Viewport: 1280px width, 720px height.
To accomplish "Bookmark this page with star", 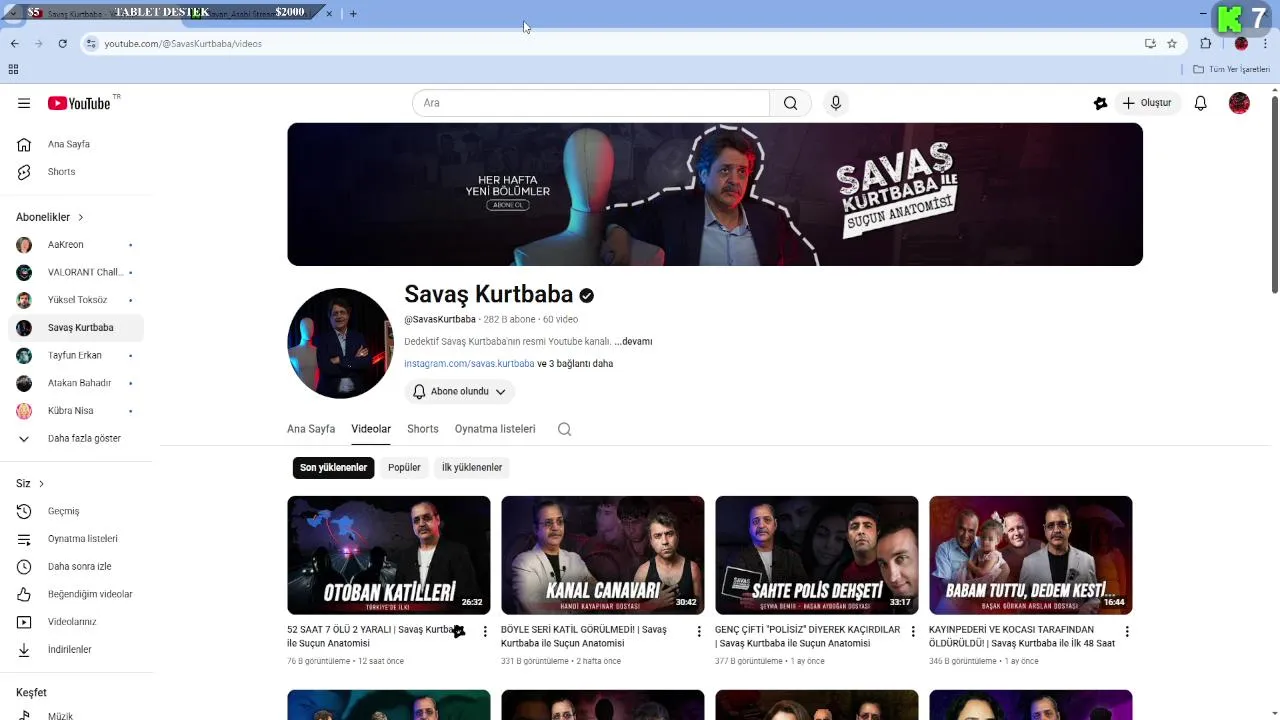I will (x=1172, y=43).
